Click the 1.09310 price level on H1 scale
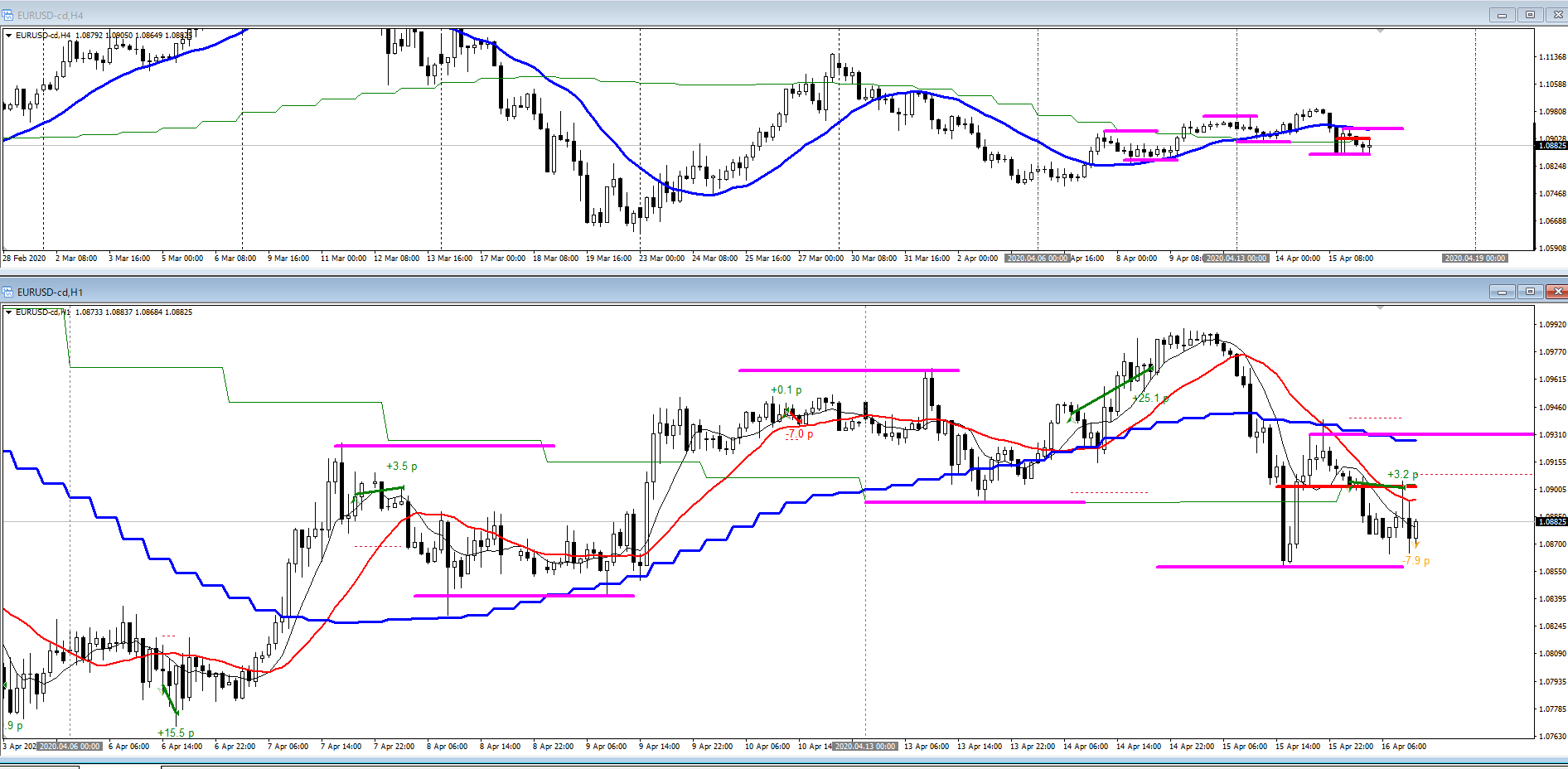1568x769 pixels. 1552,434
